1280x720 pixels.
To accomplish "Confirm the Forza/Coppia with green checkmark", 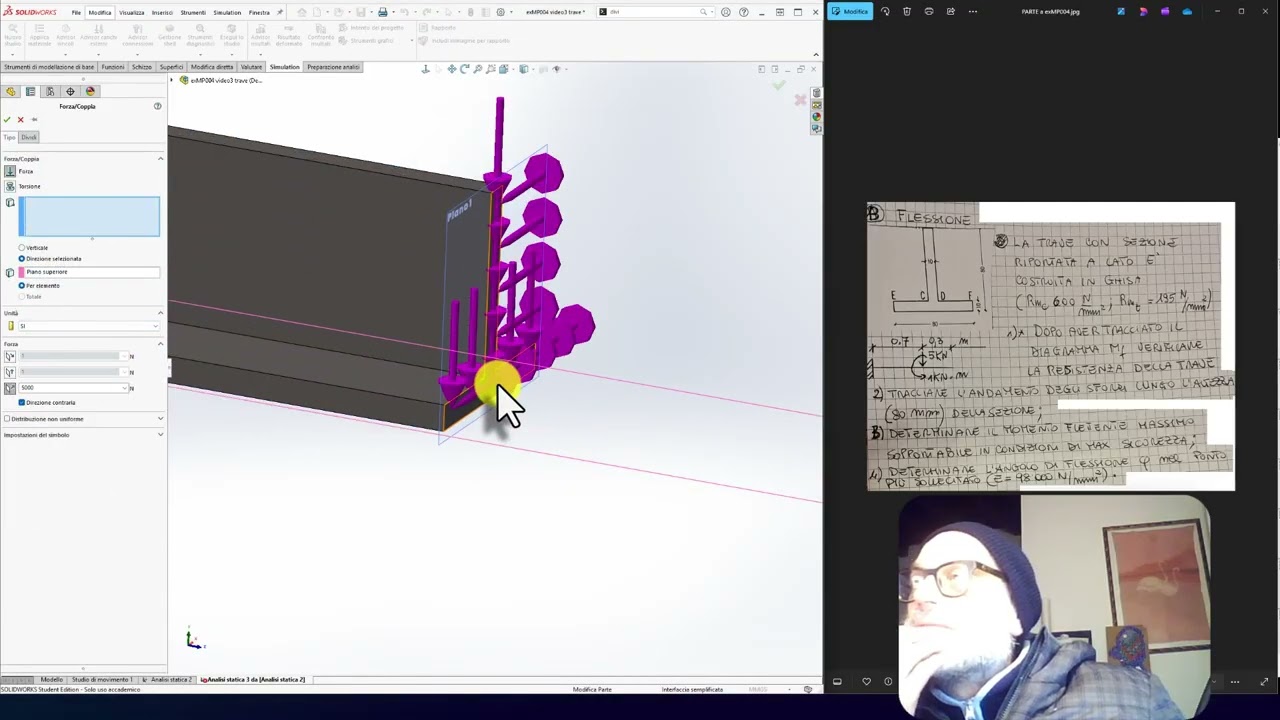I will tap(7, 119).
